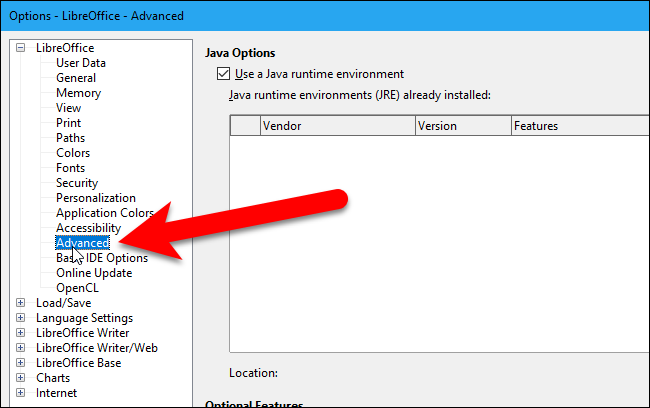Select the Charts tree label
This screenshot has width=650, height=408.
tap(53, 378)
